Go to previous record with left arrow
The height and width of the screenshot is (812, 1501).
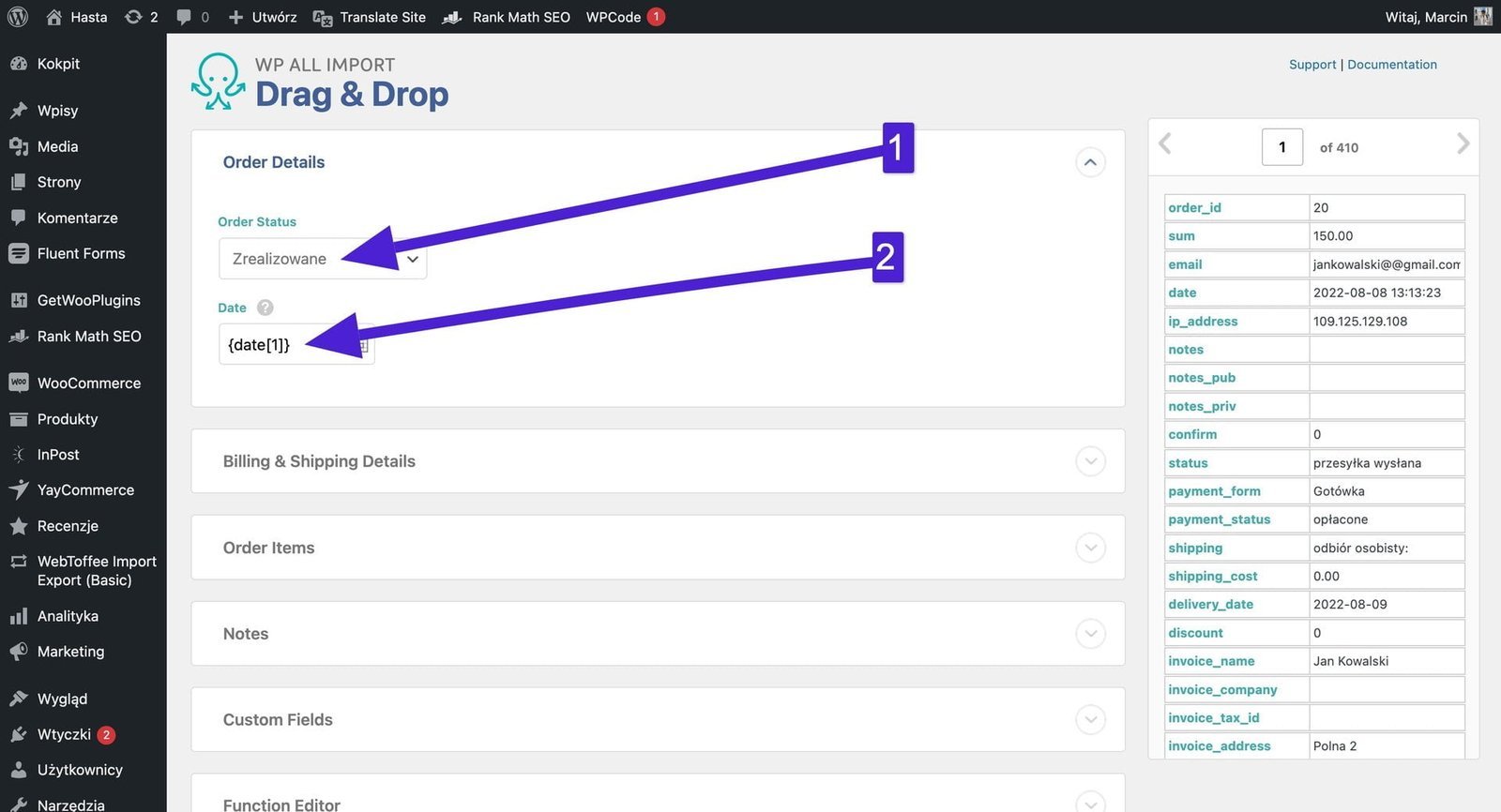pos(1165,143)
